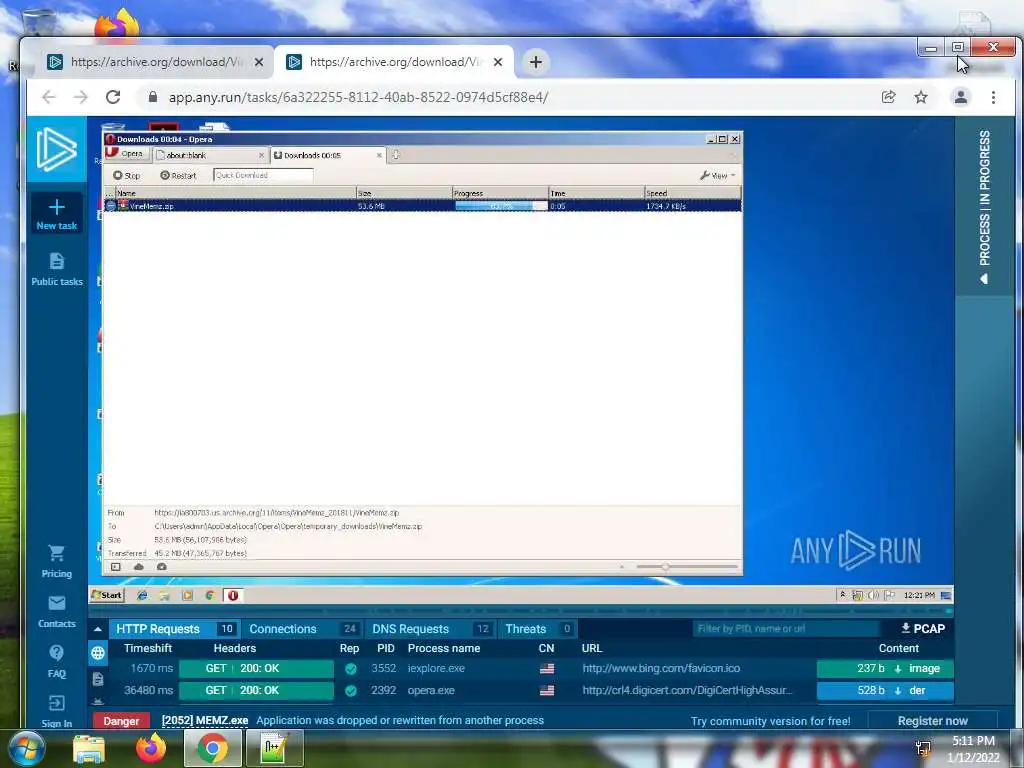Click the Opera menu button
Viewport: 1024px width, 768px height.
pyautogui.click(x=127, y=153)
